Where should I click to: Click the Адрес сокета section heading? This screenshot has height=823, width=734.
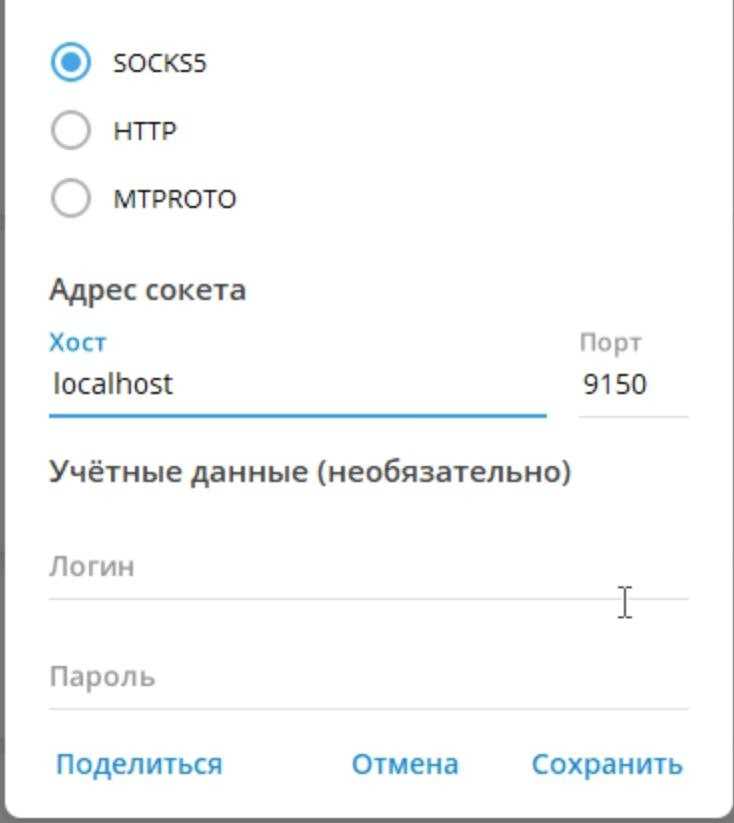[148, 290]
